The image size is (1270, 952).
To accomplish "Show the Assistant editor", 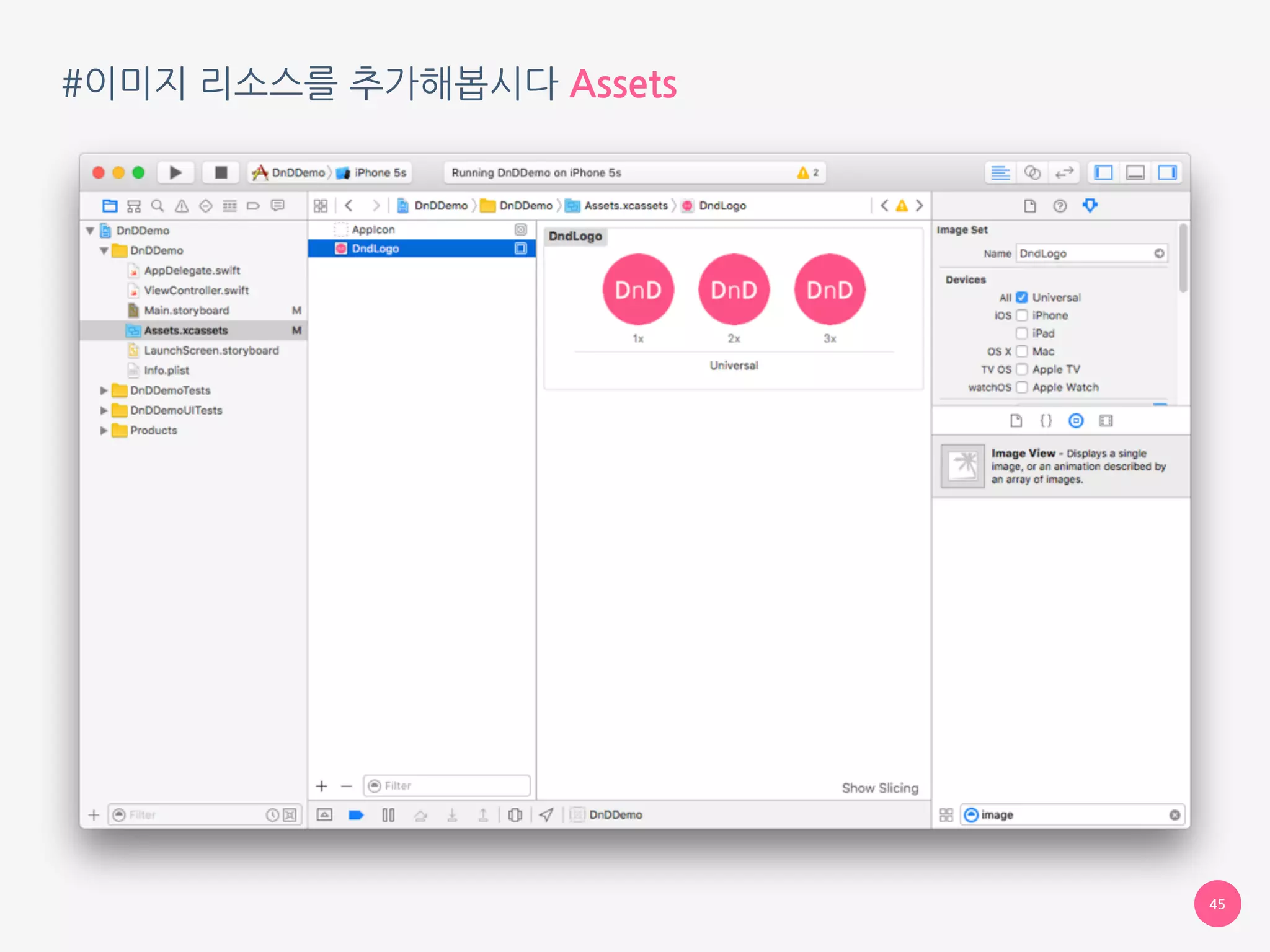I will click(x=1032, y=172).
